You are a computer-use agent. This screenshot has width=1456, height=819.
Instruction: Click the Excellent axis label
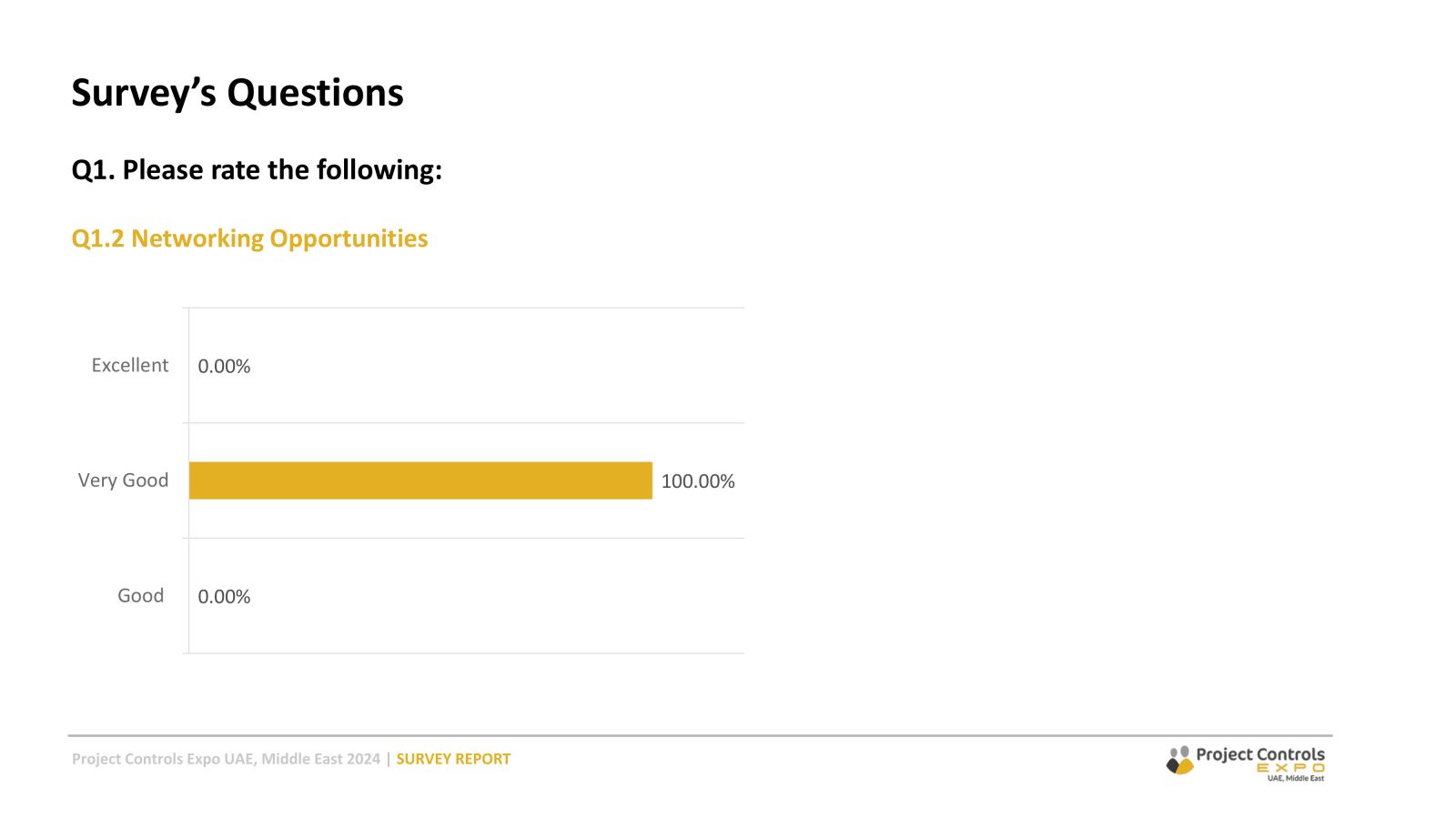tap(130, 365)
